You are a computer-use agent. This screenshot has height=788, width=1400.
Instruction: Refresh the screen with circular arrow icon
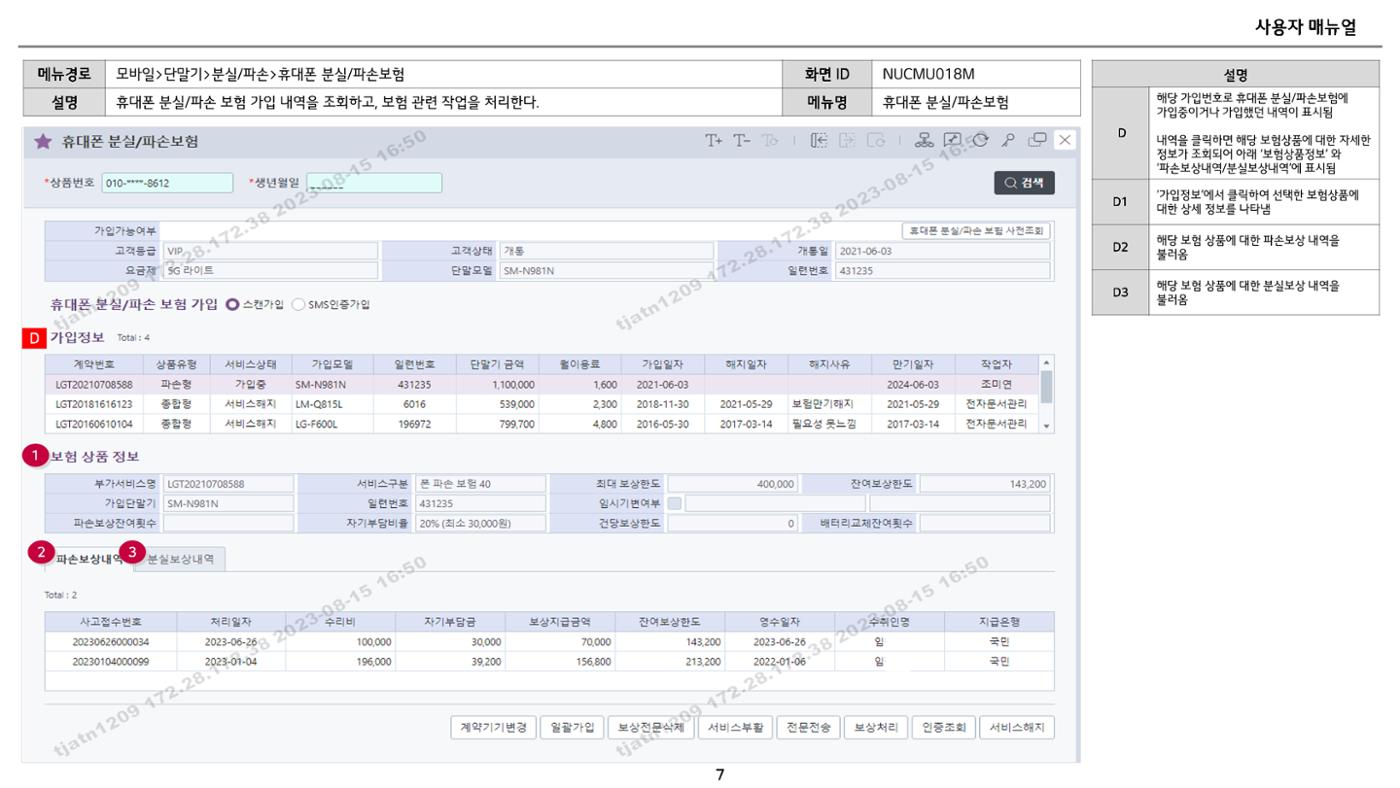[x=981, y=141]
